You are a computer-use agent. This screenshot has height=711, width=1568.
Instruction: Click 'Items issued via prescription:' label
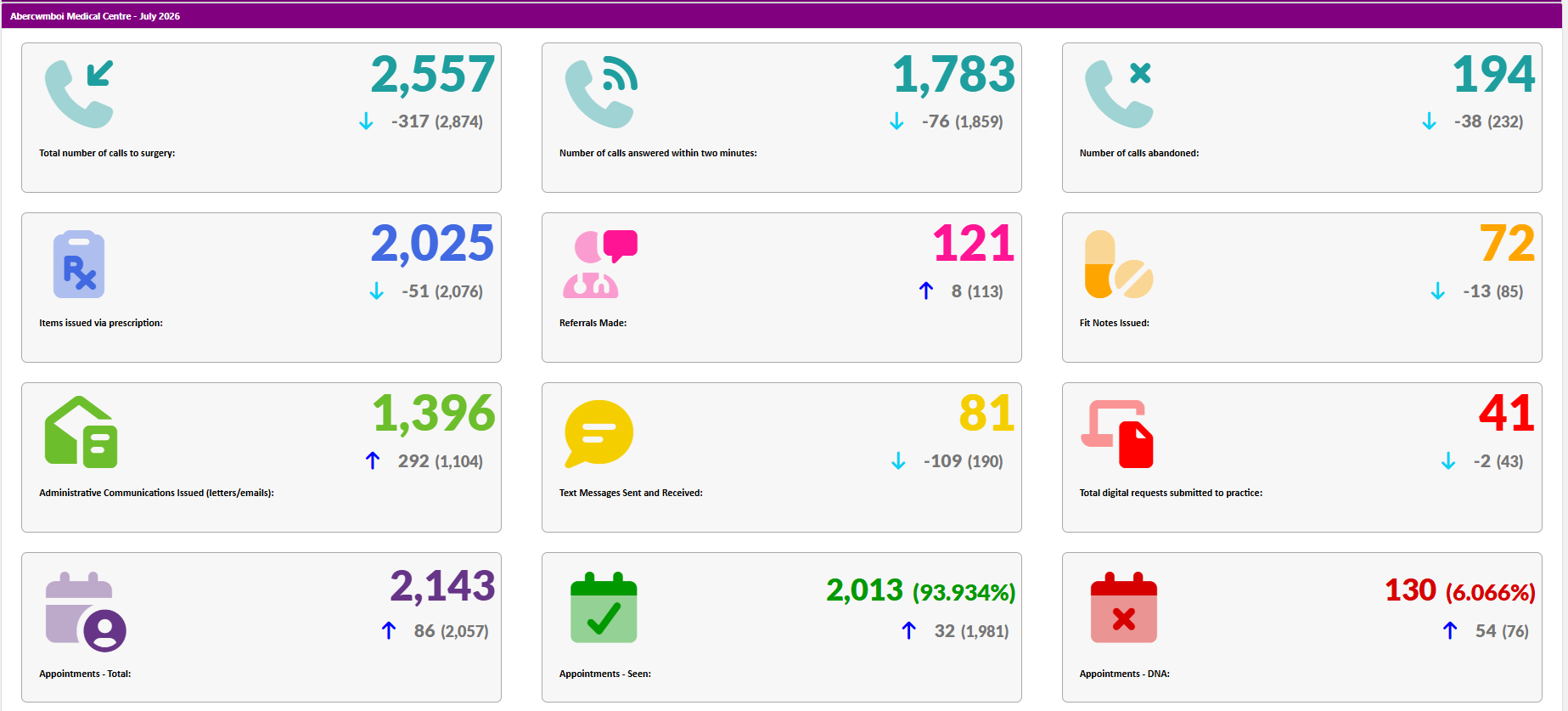[101, 323]
